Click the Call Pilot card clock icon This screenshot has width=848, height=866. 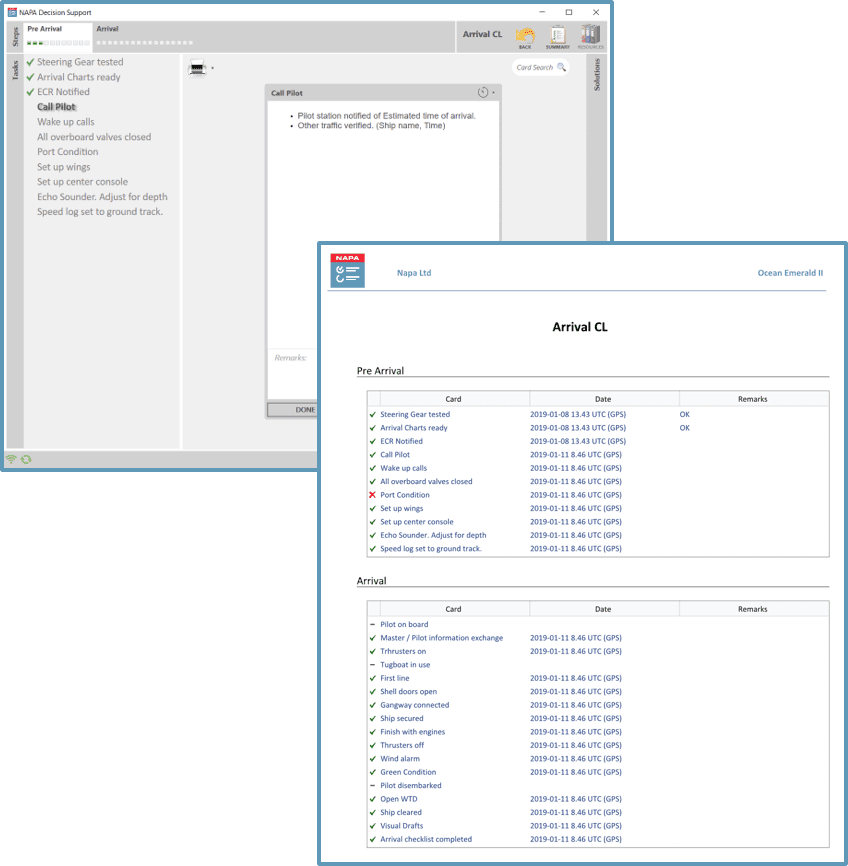tap(483, 92)
